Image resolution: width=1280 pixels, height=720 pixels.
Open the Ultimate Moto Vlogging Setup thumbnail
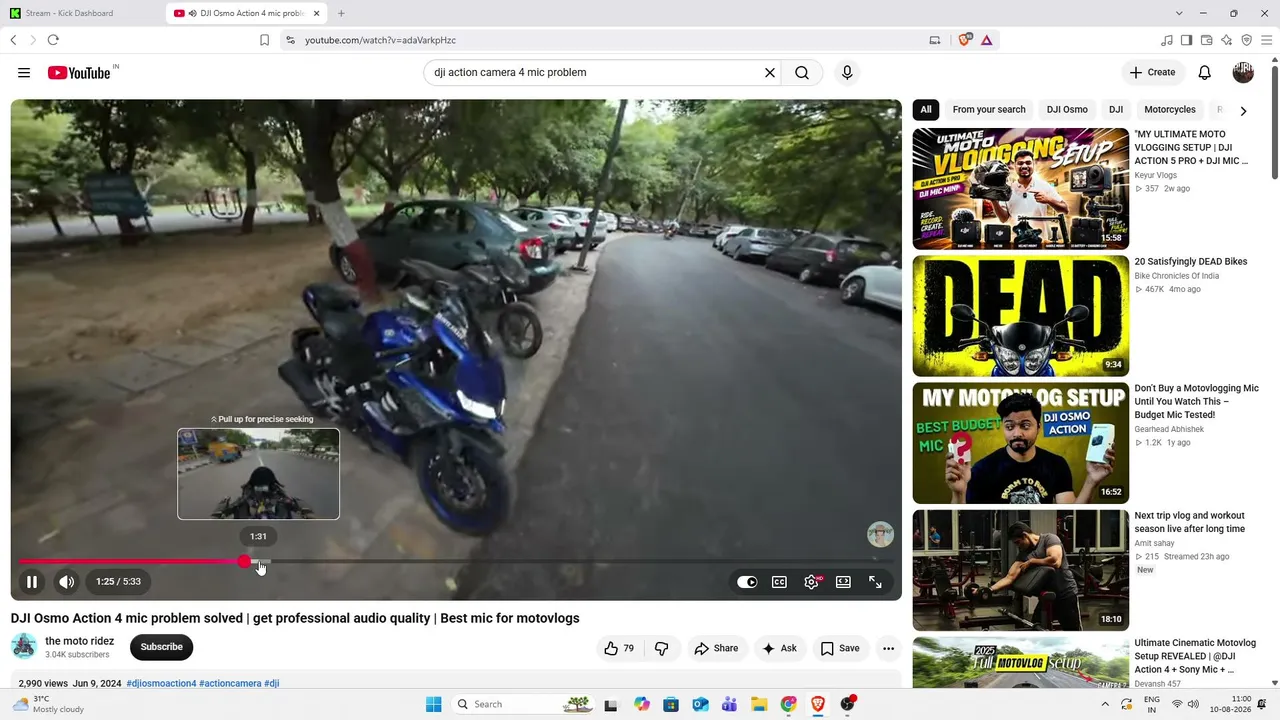tap(1021, 189)
